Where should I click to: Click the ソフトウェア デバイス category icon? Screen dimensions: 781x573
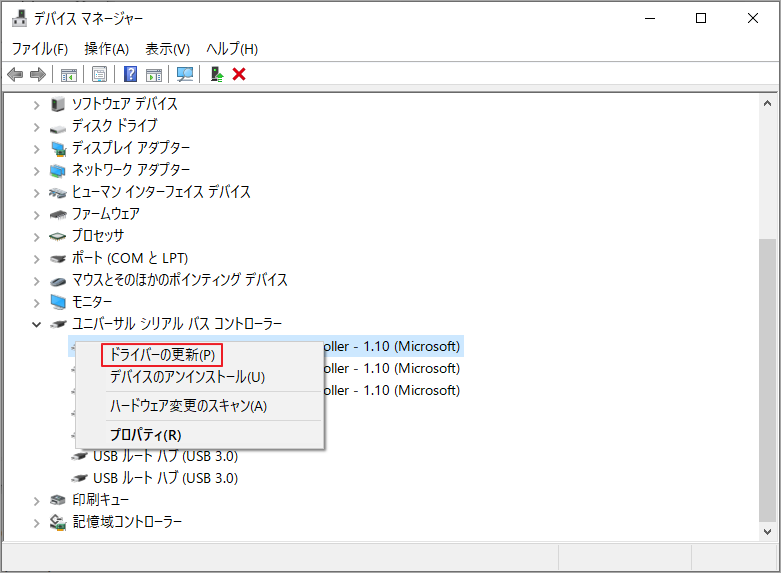coord(58,104)
